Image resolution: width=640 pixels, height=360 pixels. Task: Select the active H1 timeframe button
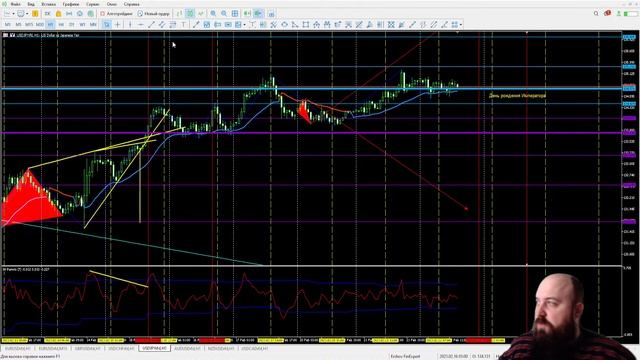(50, 25)
